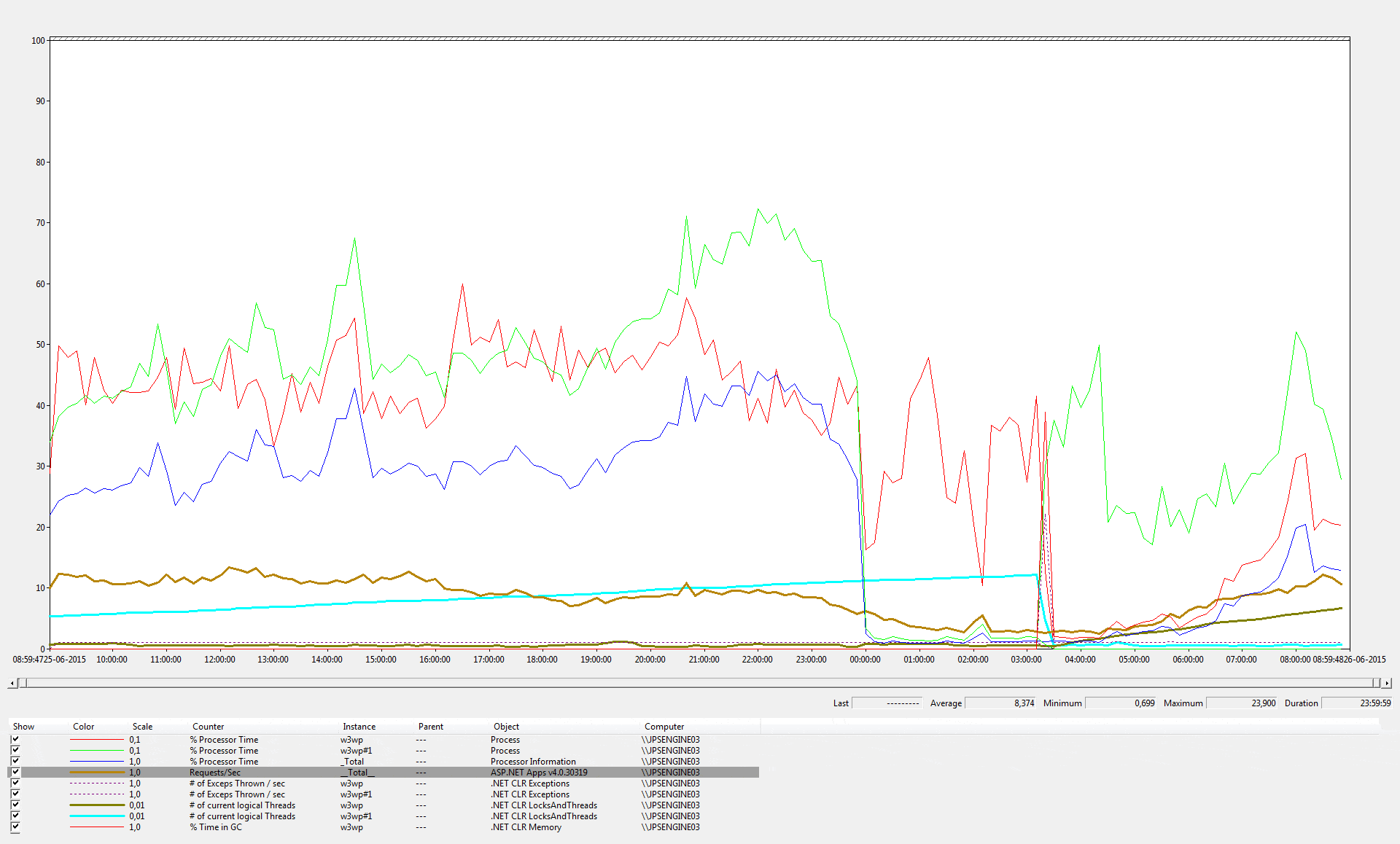Sort the legend by the Object column header
Viewport: 1400px width, 844px height.
tap(506, 727)
